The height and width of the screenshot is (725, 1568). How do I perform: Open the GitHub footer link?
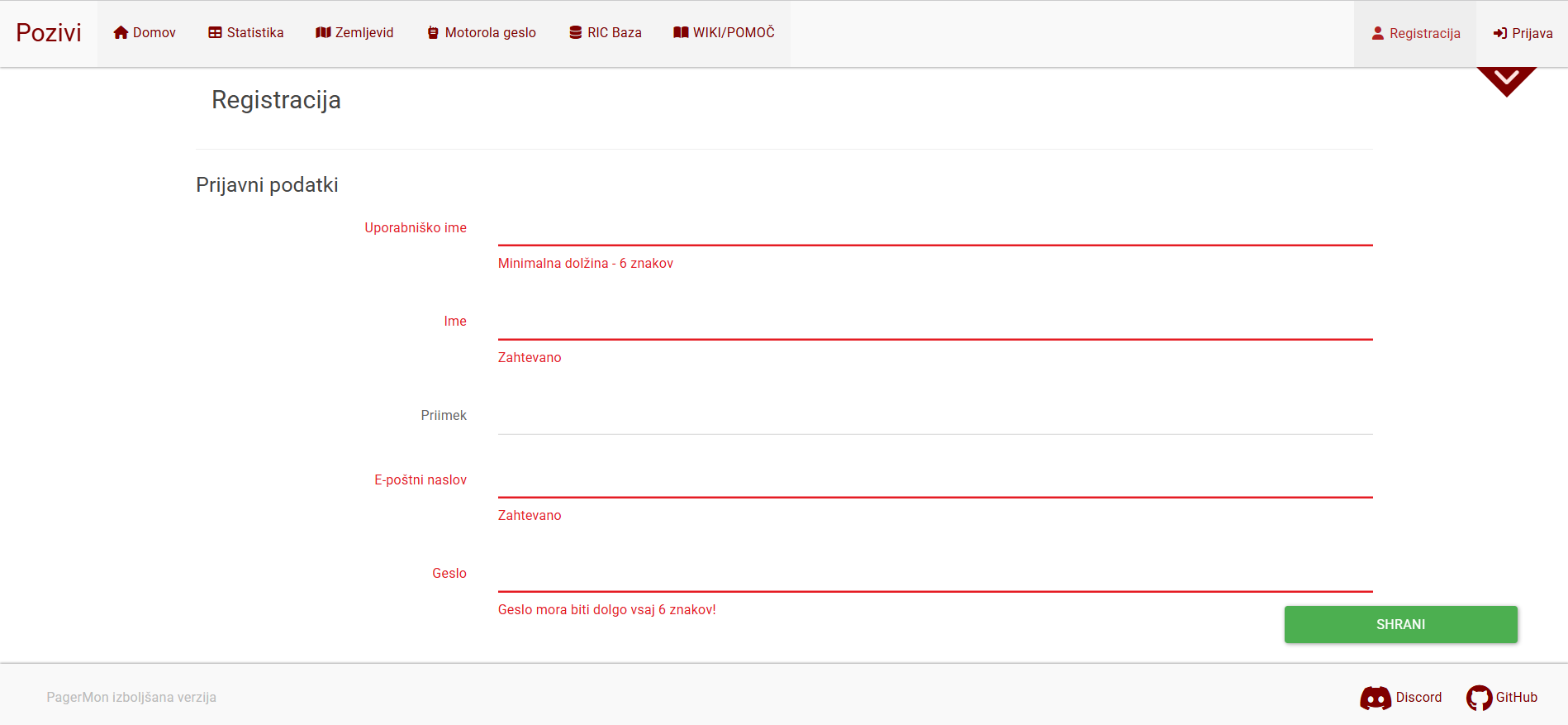(x=1502, y=698)
